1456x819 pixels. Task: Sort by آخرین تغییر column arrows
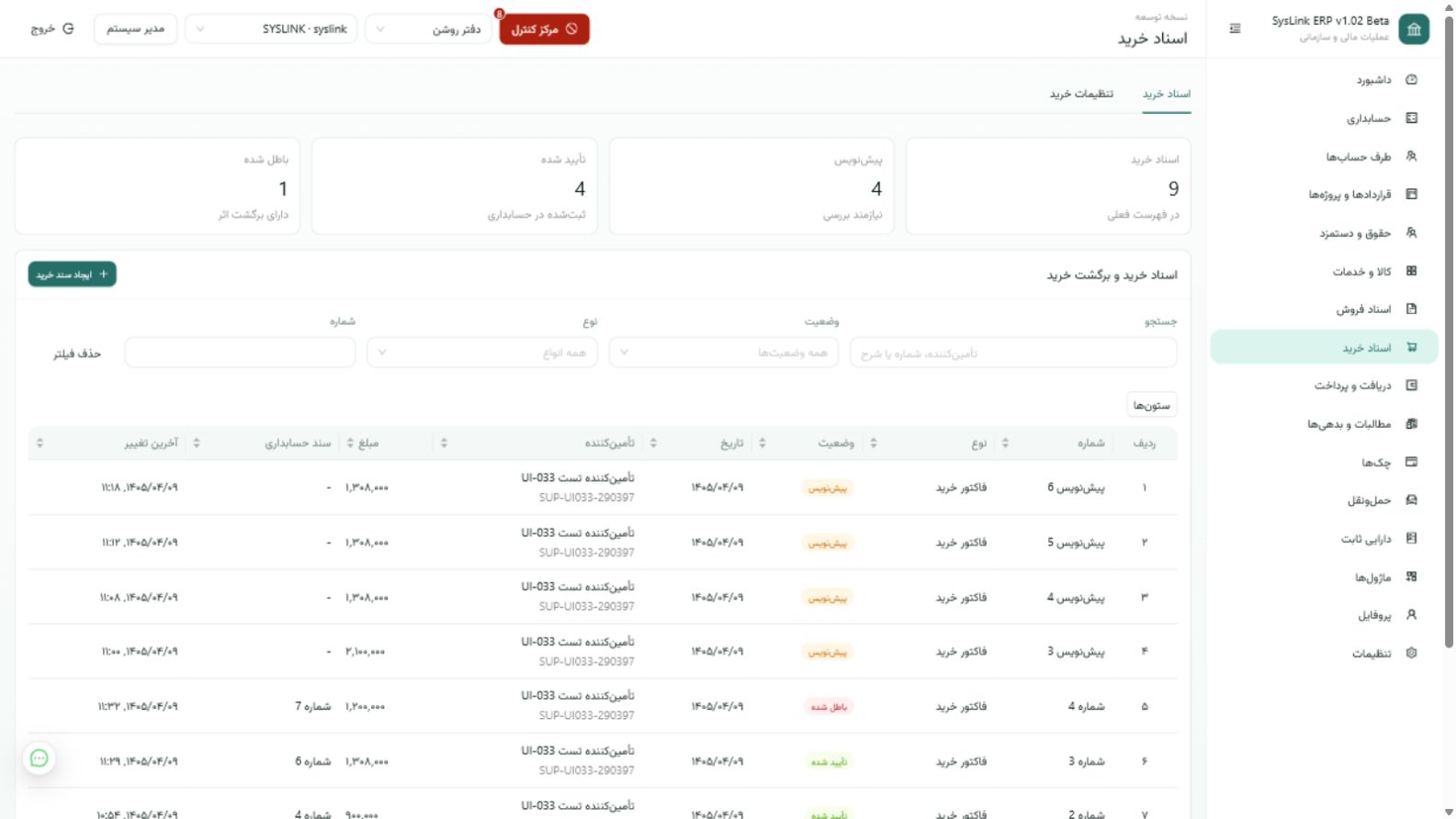click(40, 443)
